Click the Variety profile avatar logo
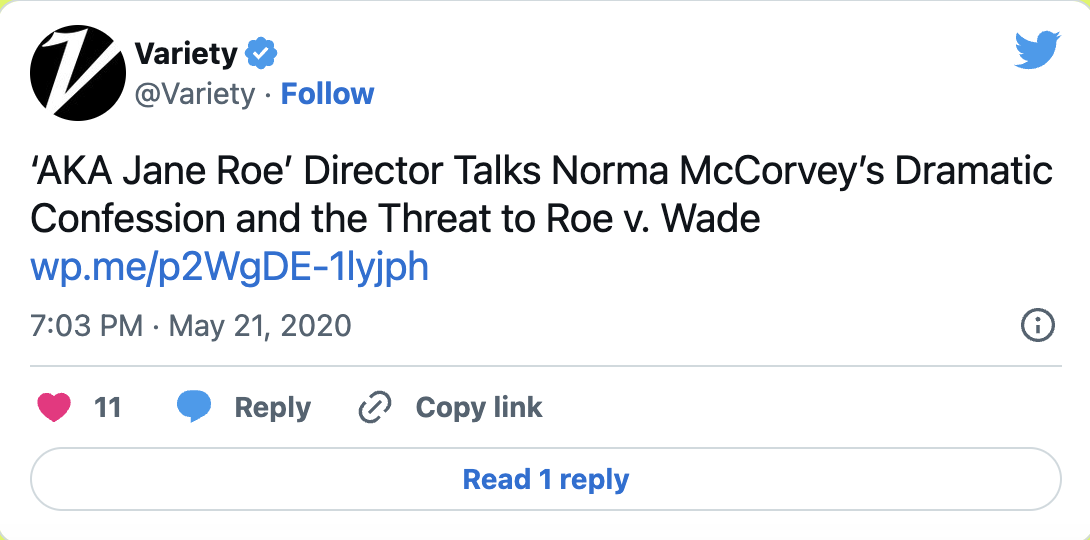The width and height of the screenshot is (1090, 540). coord(76,73)
